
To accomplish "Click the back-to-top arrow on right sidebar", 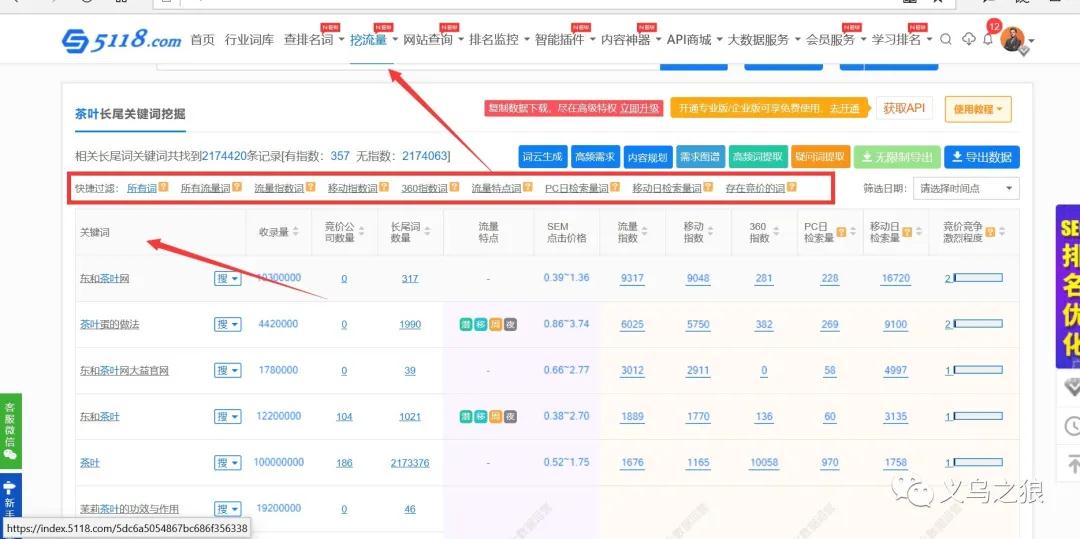I will pos(1072,464).
